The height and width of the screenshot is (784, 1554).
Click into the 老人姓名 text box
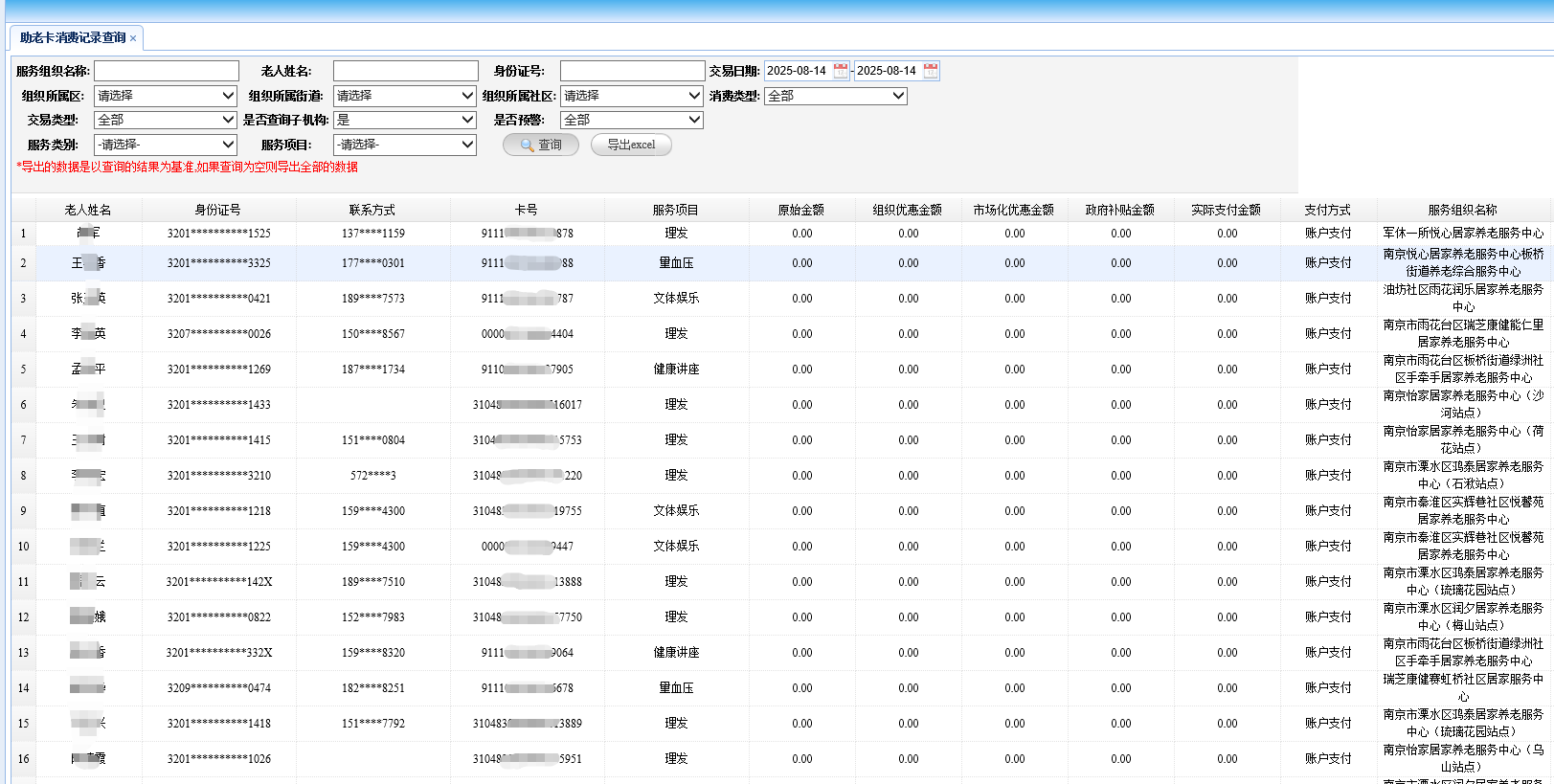tap(405, 71)
